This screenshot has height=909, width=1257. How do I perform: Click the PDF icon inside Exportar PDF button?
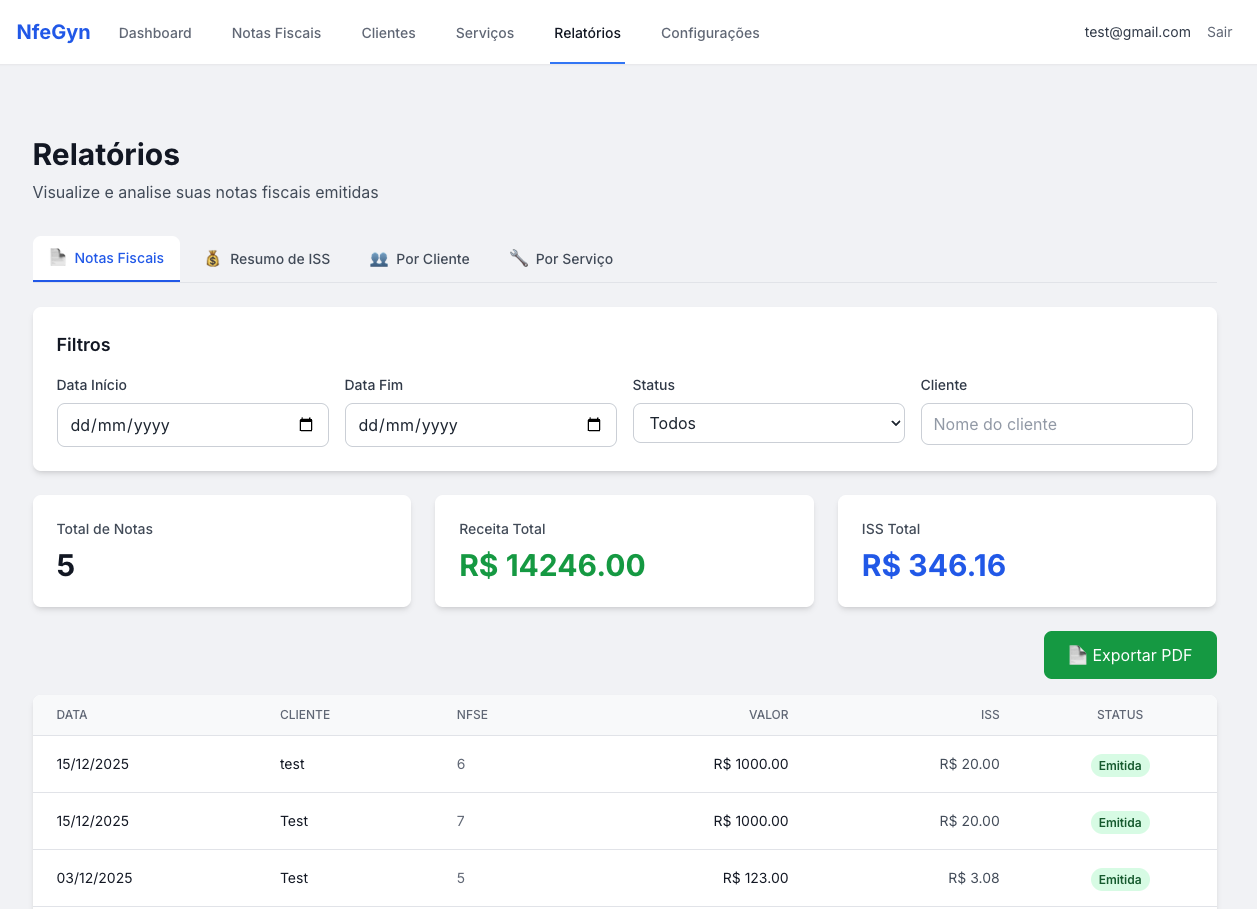tap(1076, 655)
